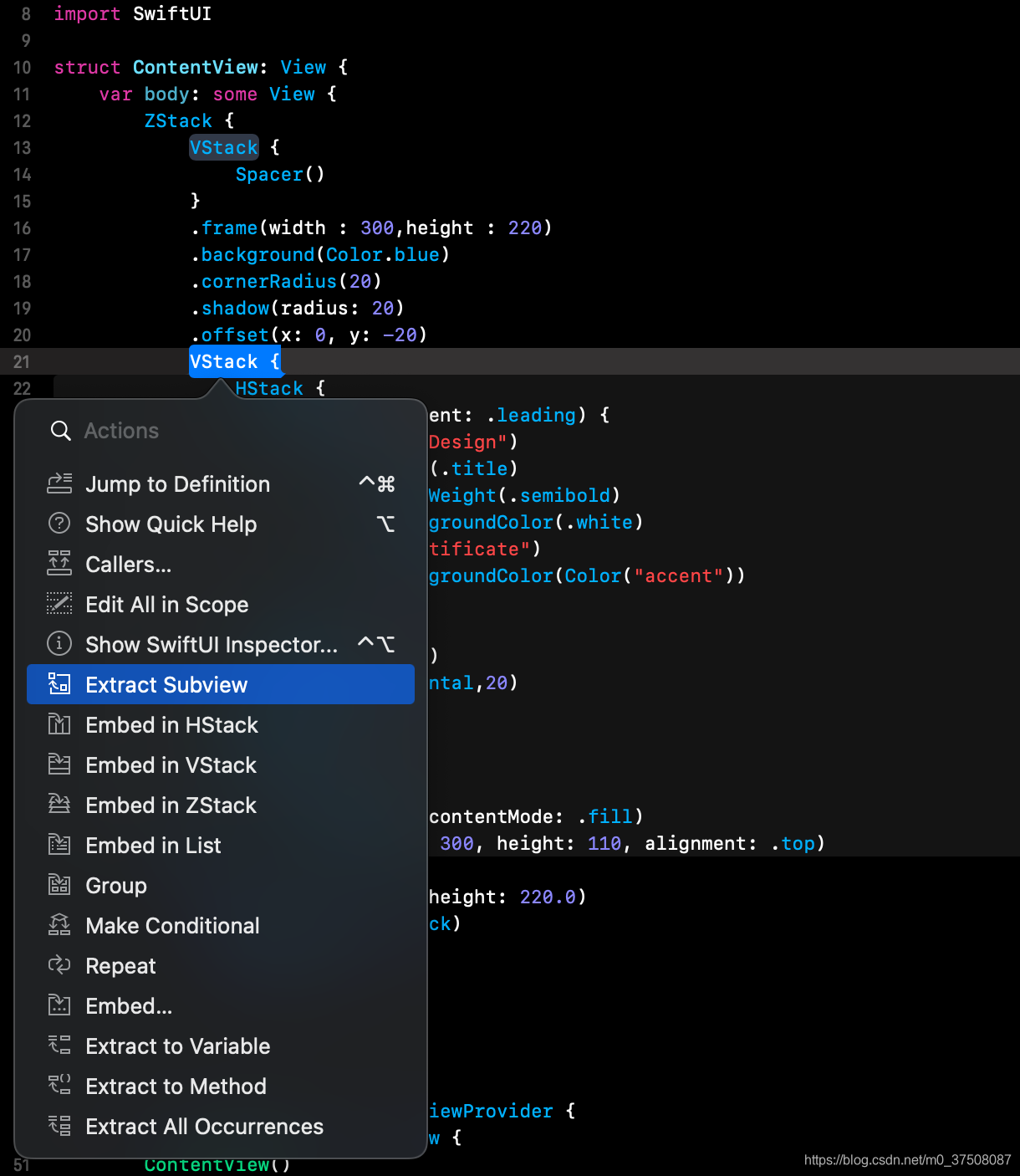
Task: Open Callers... menu entry
Action: 221,564
